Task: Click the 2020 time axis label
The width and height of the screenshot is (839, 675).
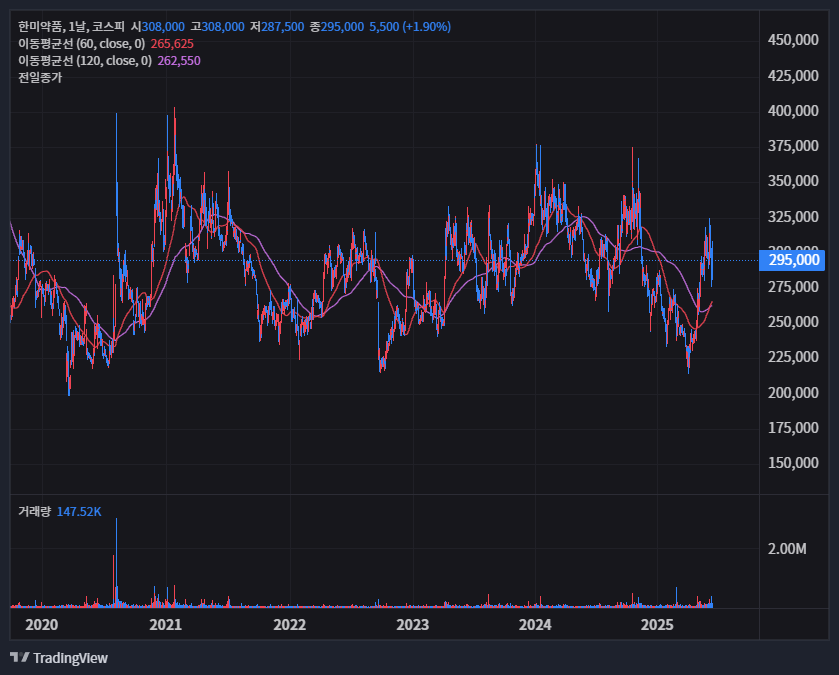Action: pyautogui.click(x=42, y=625)
